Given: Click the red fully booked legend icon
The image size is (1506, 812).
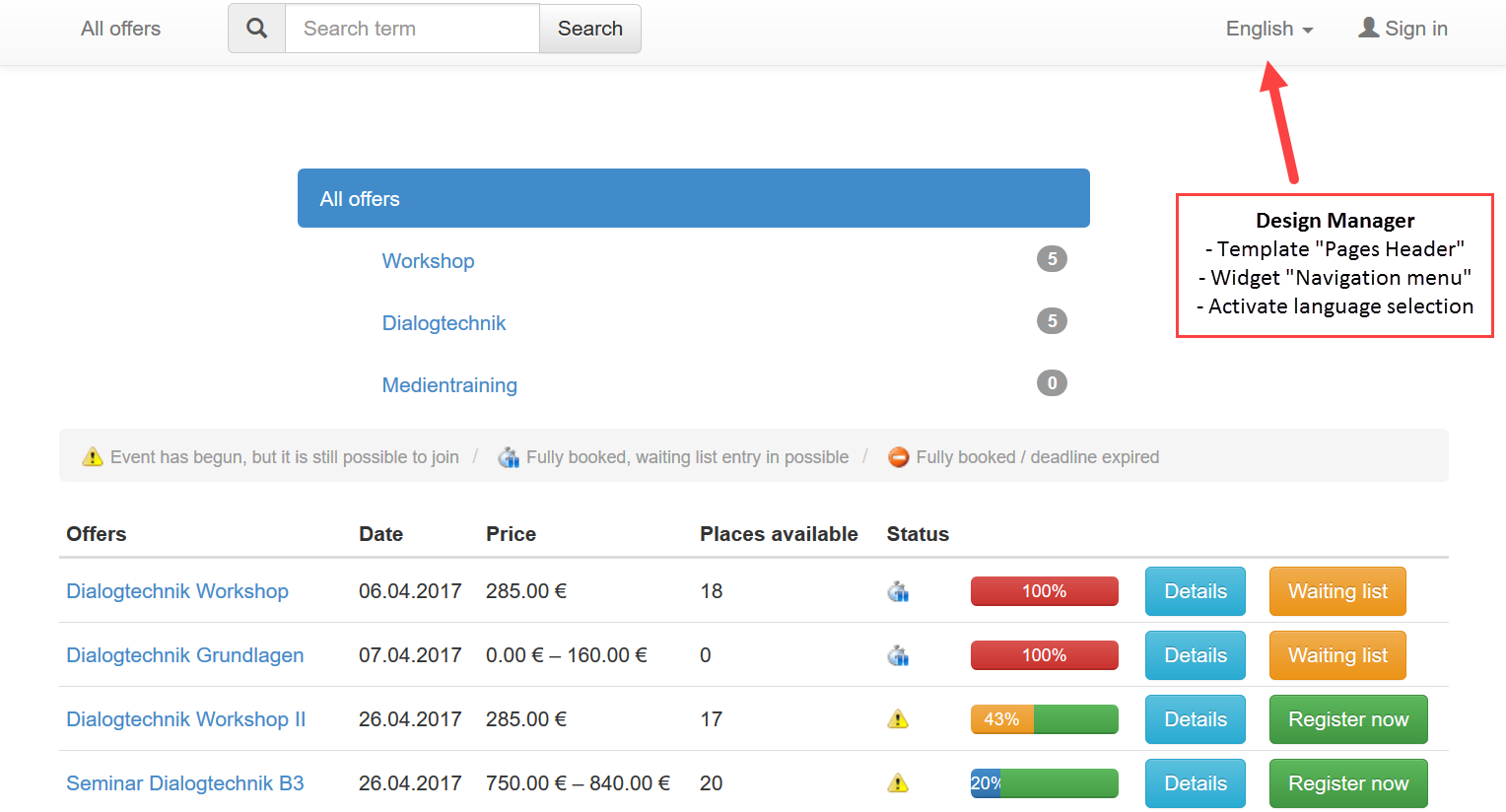Looking at the screenshot, I should coord(898,457).
